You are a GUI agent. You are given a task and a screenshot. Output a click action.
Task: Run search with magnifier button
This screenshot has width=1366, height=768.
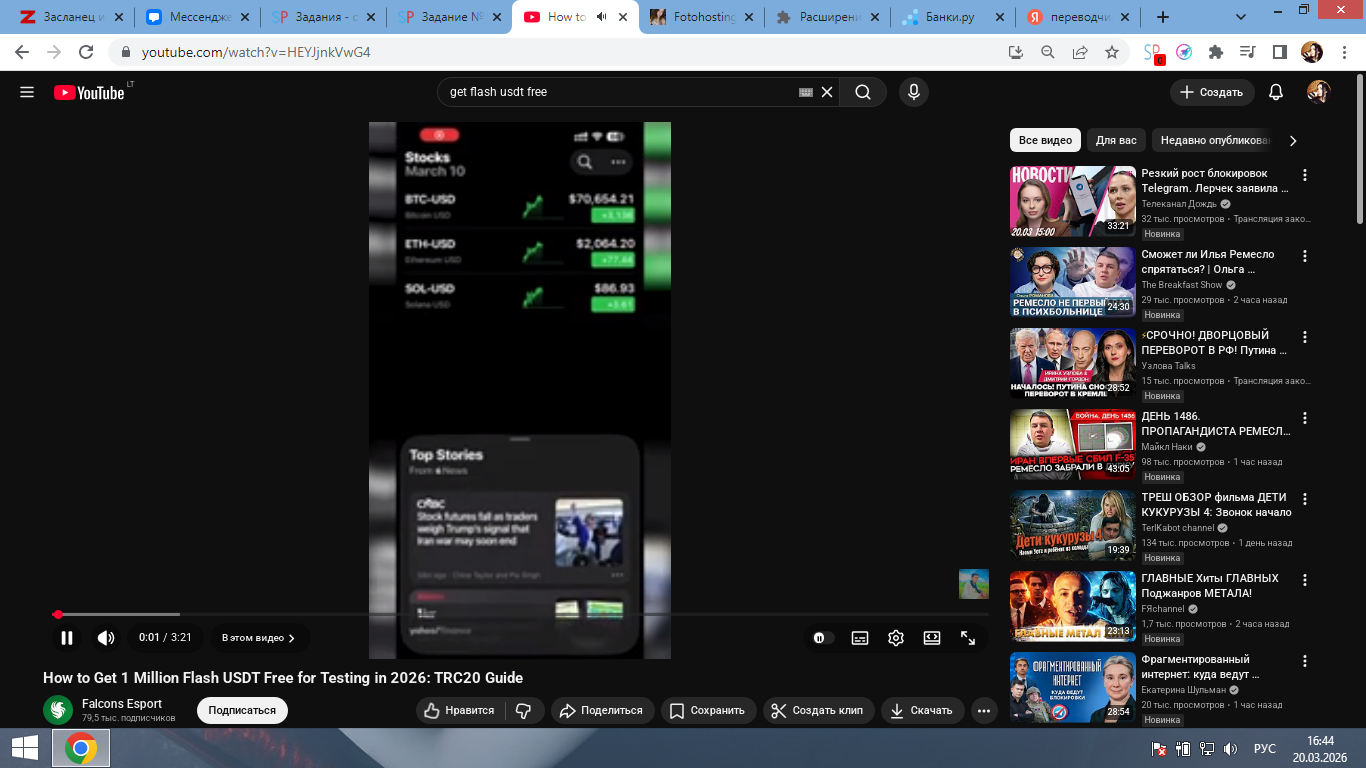[x=863, y=92]
